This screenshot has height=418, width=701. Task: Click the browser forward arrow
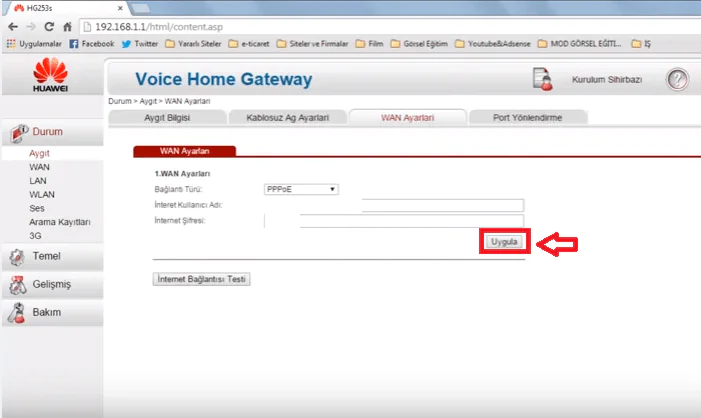(31, 27)
